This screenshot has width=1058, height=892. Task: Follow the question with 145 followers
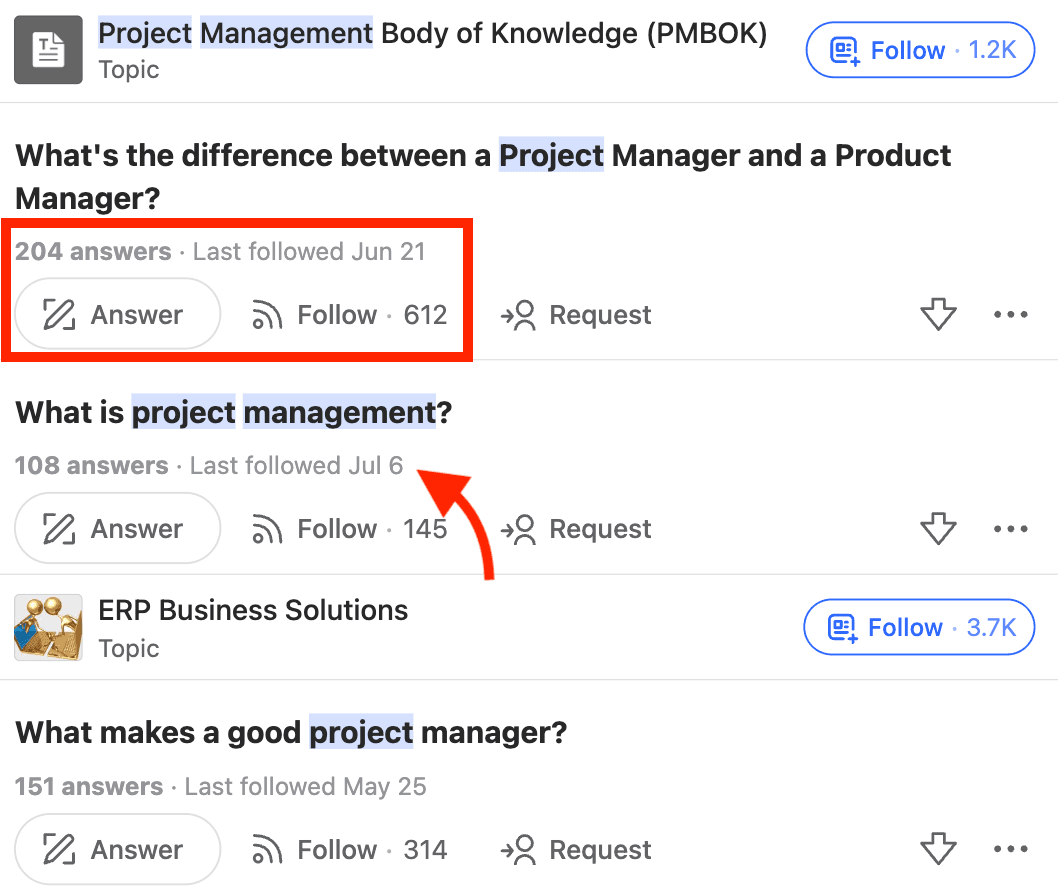348,529
